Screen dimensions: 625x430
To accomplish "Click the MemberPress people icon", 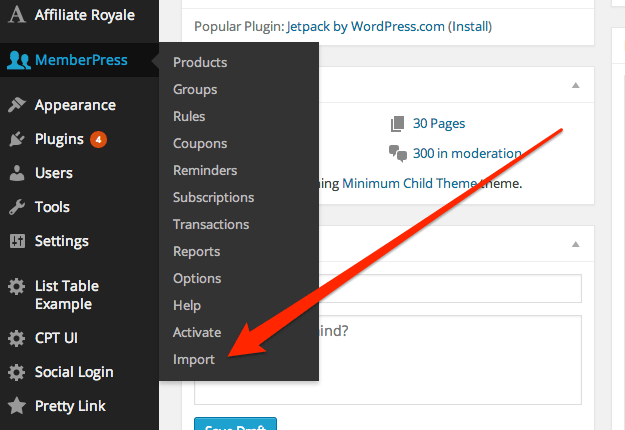I will [19, 60].
